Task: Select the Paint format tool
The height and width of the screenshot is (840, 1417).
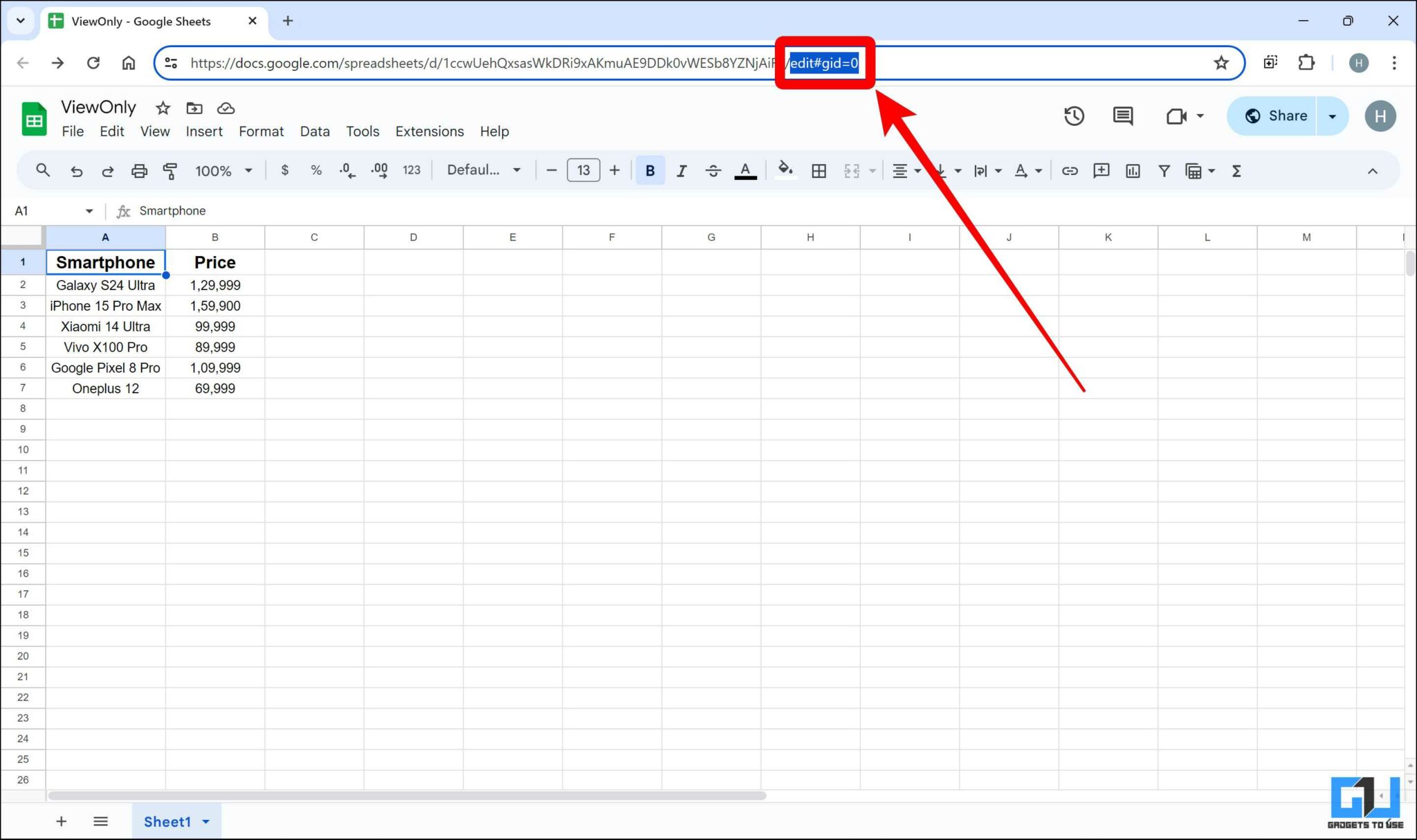Action: 170,170
